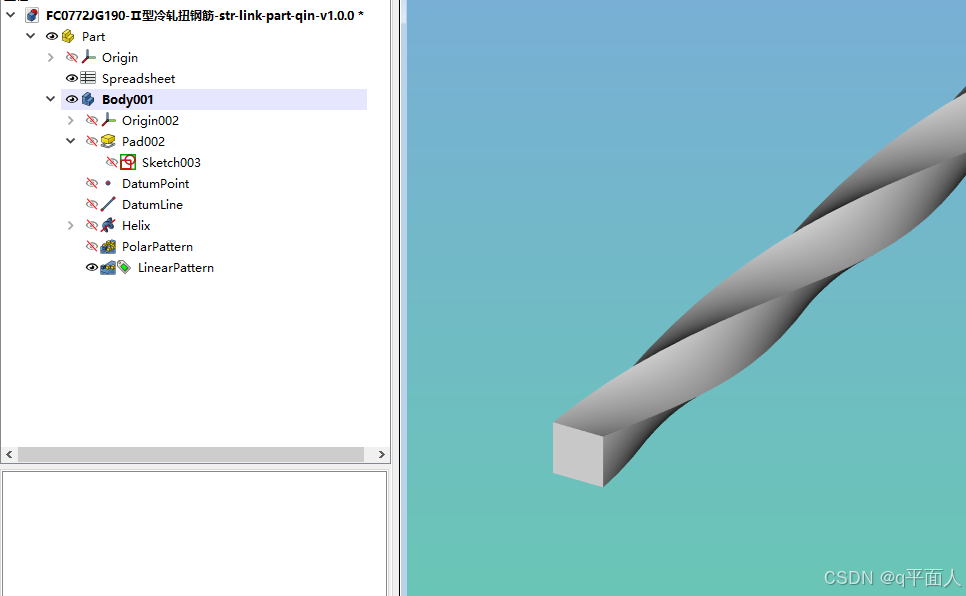Collapse the Part tree node
The height and width of the screenshot is (596, 966).
tap(30, 36)
